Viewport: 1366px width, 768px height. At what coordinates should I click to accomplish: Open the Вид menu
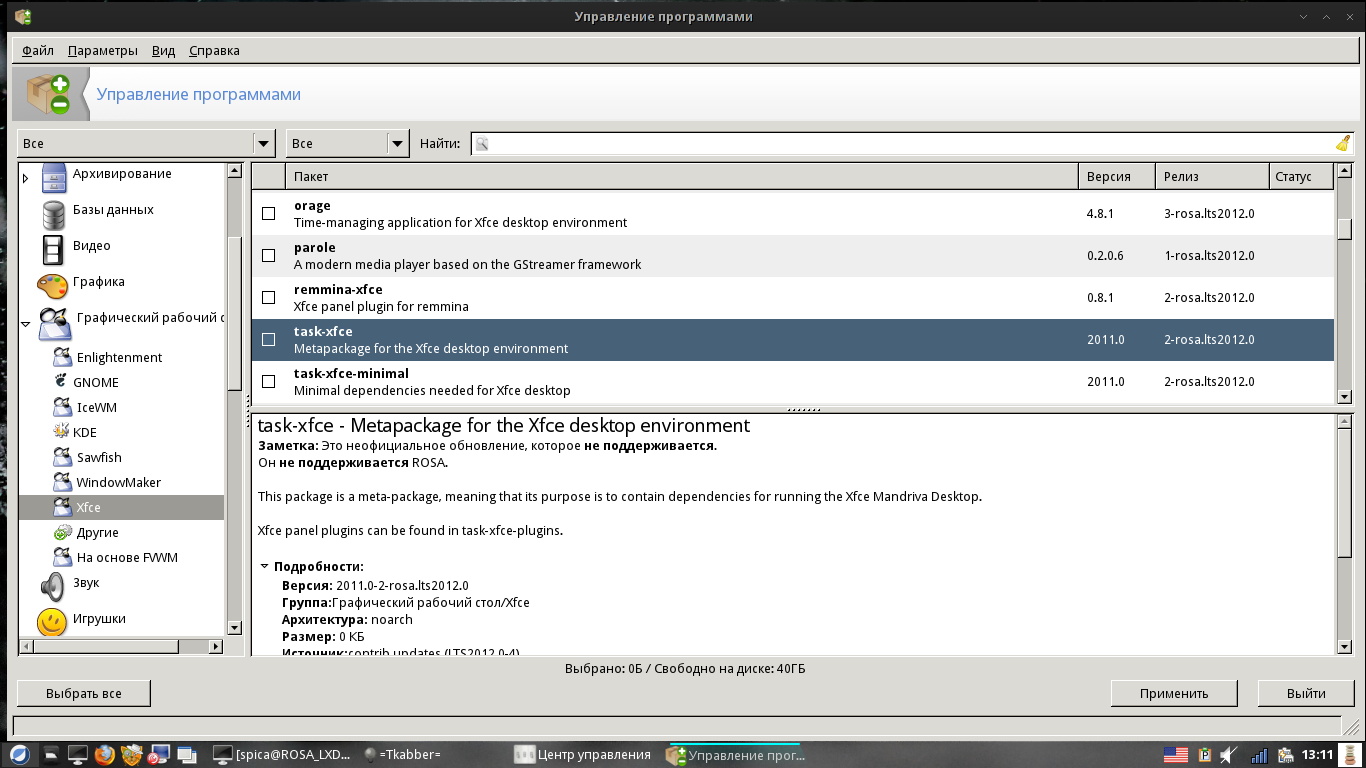click(x=163, y=50)
